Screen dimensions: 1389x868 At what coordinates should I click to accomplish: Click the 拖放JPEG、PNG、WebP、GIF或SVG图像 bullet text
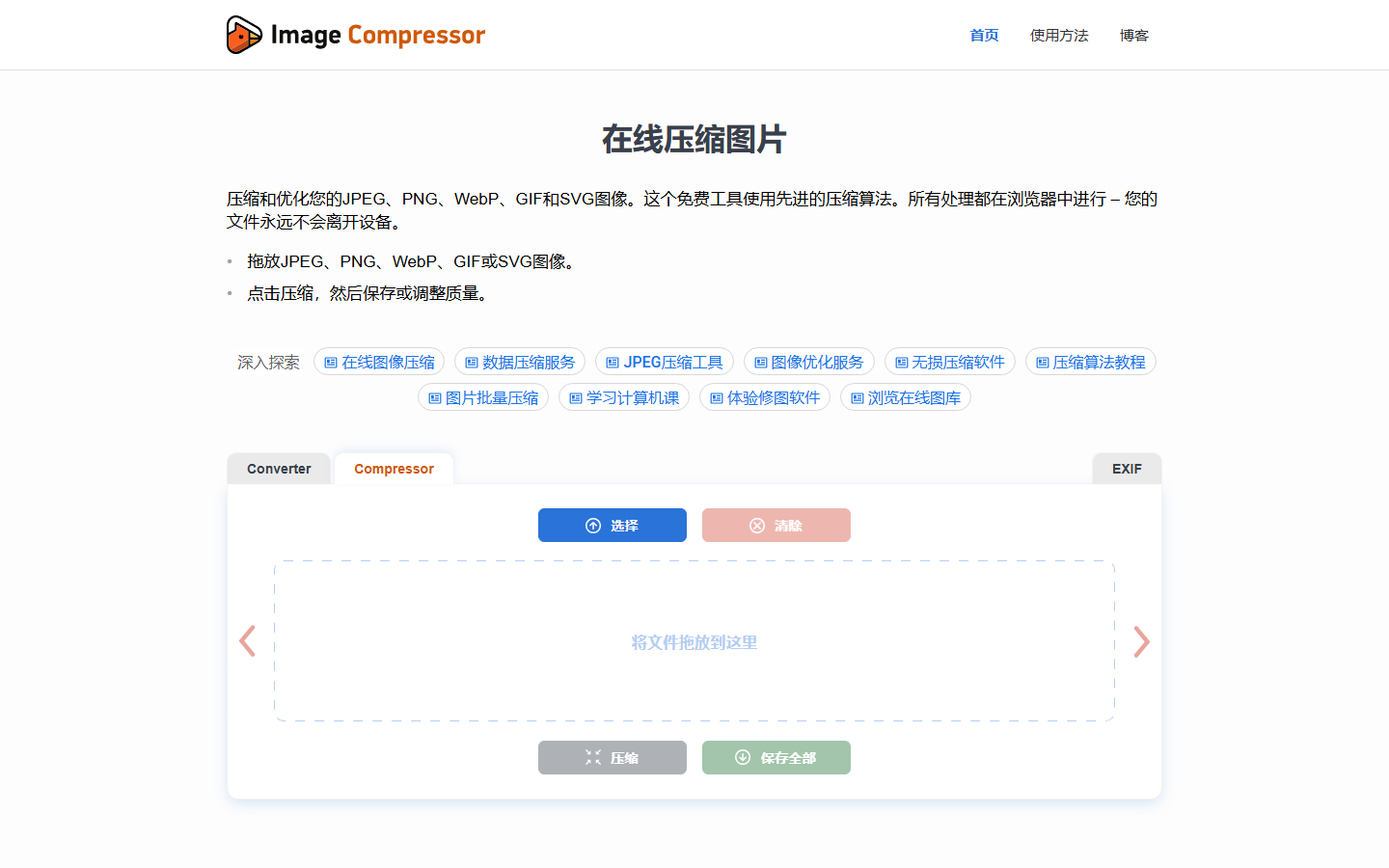pos(412,261)
